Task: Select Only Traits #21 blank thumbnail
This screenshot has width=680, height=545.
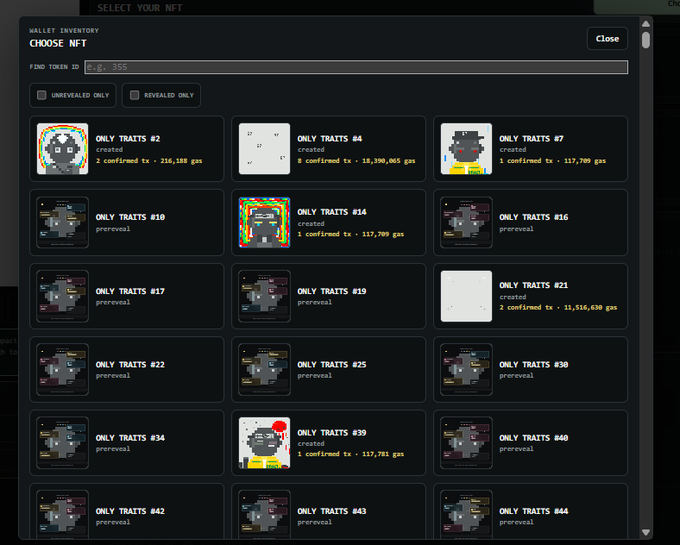Action: (x=466, y=296)
